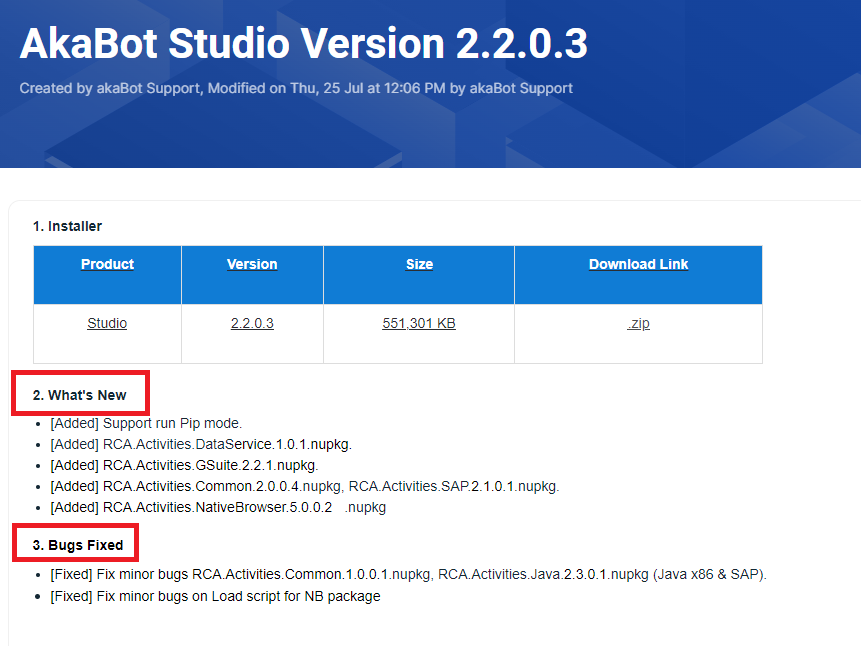Viewport: 861px width, 646px height.
Task: Click the 2.2.0.3 version link
Action: point(252,323)
